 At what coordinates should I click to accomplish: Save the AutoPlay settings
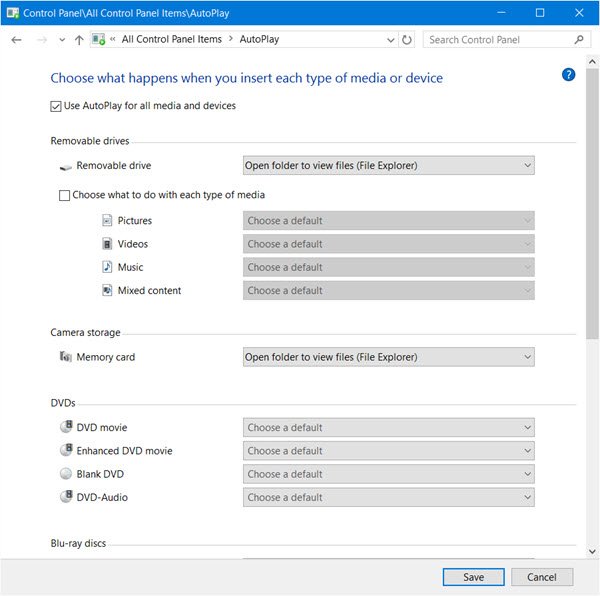(473, 577)
